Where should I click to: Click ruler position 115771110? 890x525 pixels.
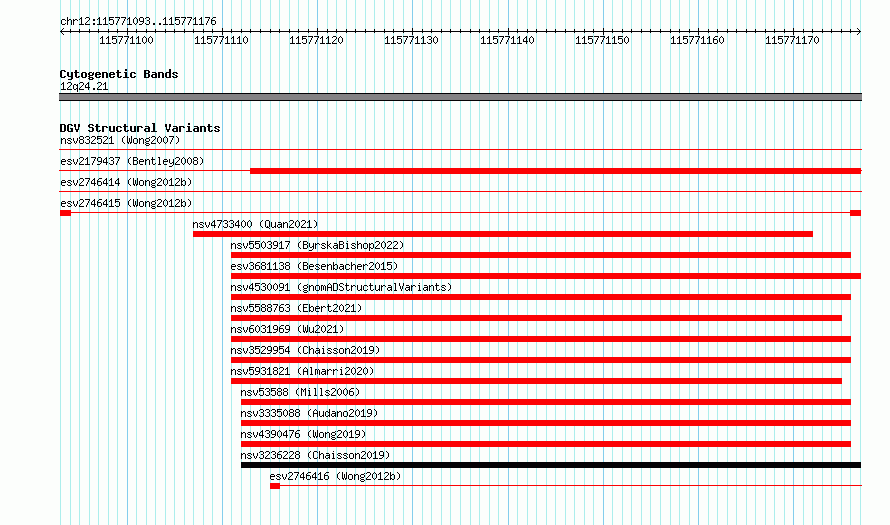[x=221, y=40]
